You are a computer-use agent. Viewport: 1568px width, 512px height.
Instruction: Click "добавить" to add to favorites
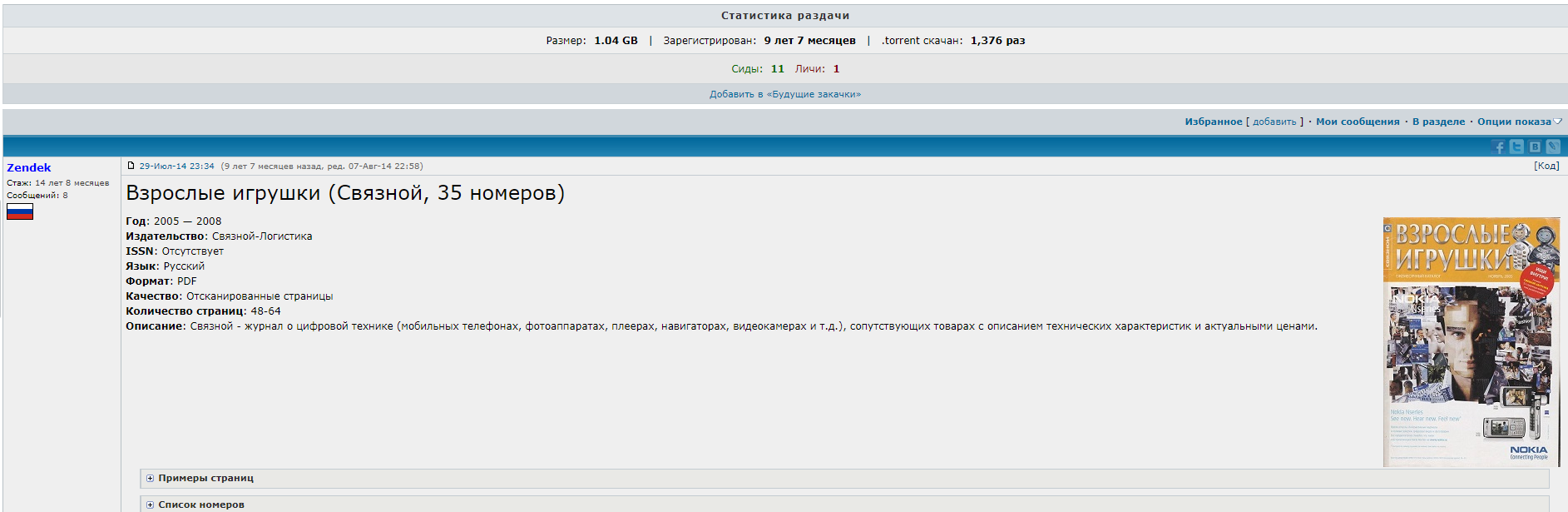(x=1274, y=122)
